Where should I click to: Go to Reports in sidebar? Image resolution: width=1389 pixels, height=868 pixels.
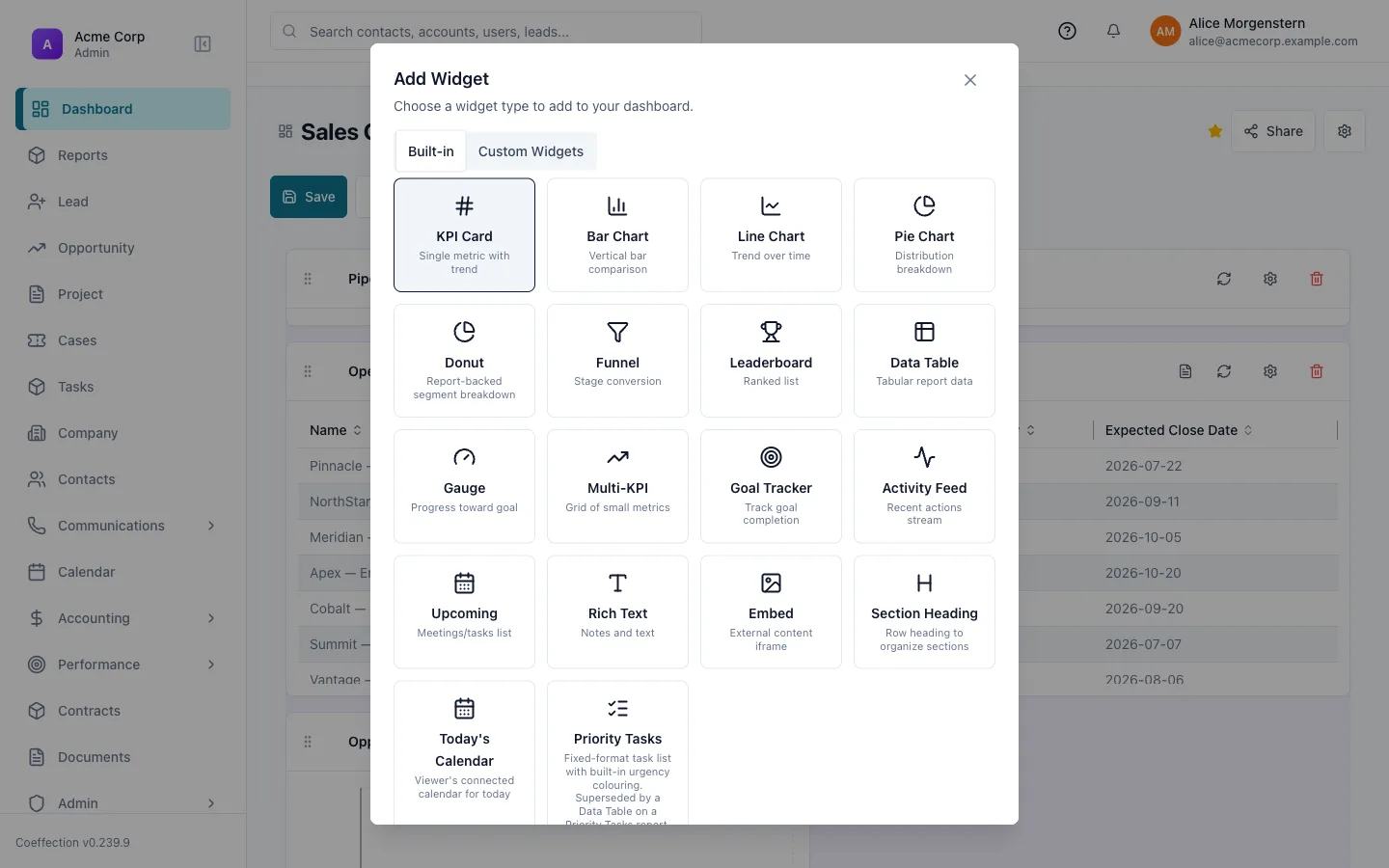[x=123, y=155]
